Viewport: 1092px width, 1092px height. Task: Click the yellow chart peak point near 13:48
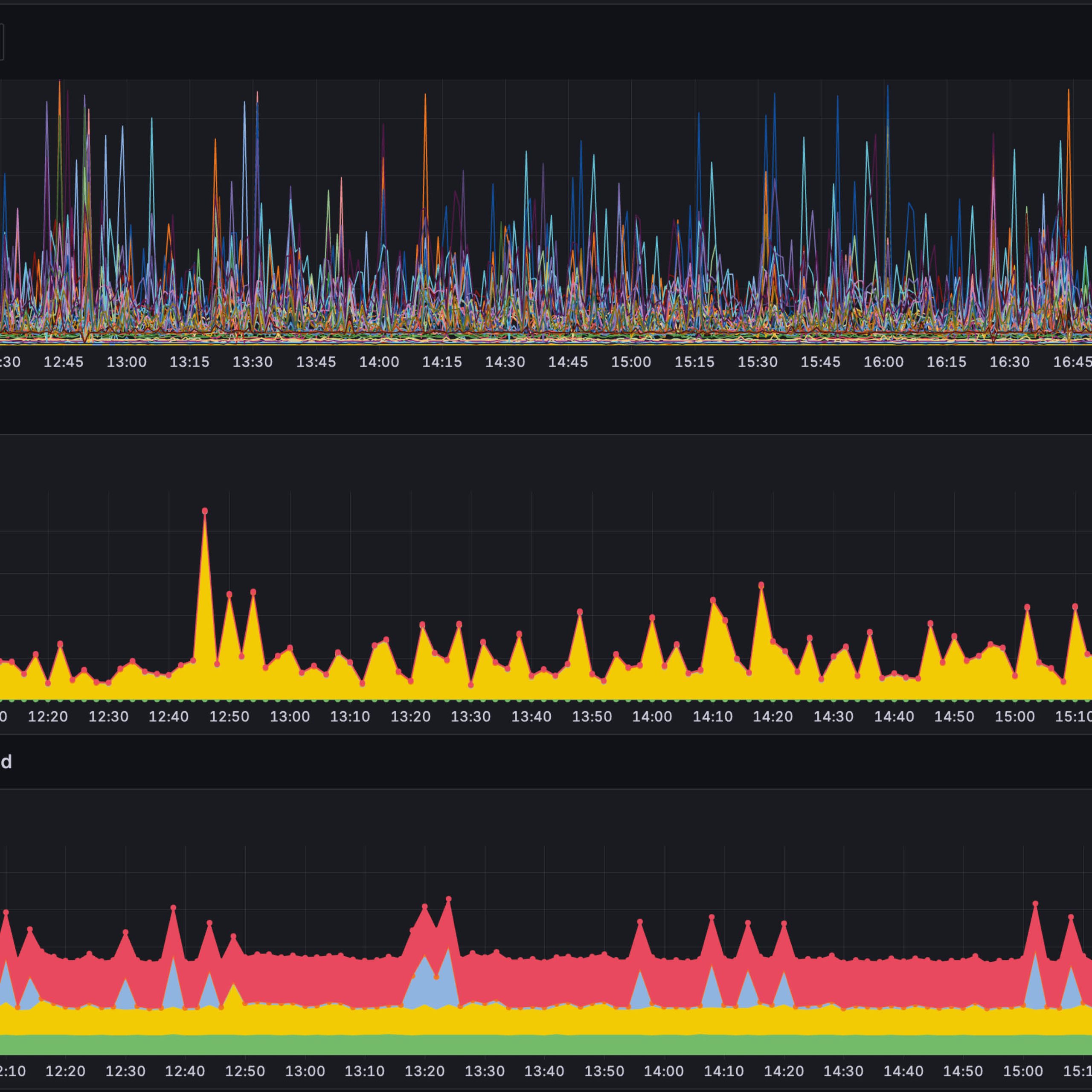point(580,612)
